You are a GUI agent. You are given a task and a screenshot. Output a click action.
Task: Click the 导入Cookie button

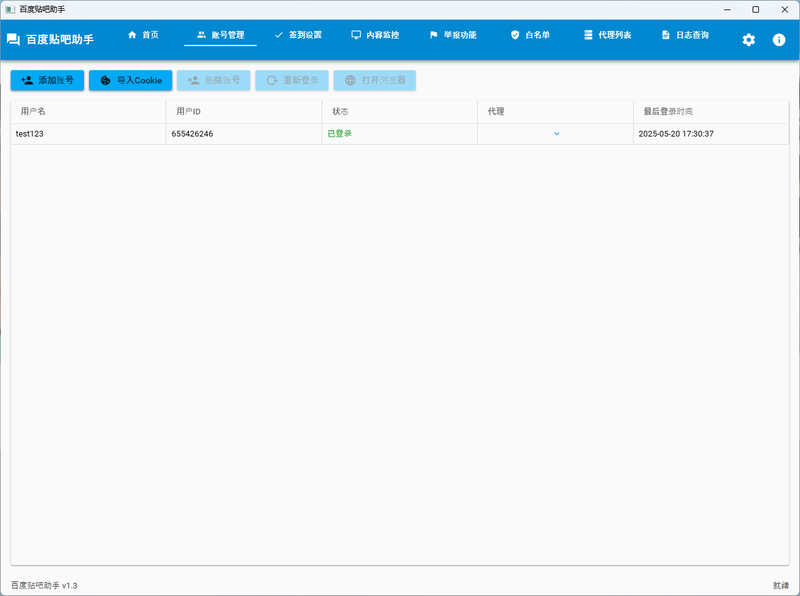(131, 80)
